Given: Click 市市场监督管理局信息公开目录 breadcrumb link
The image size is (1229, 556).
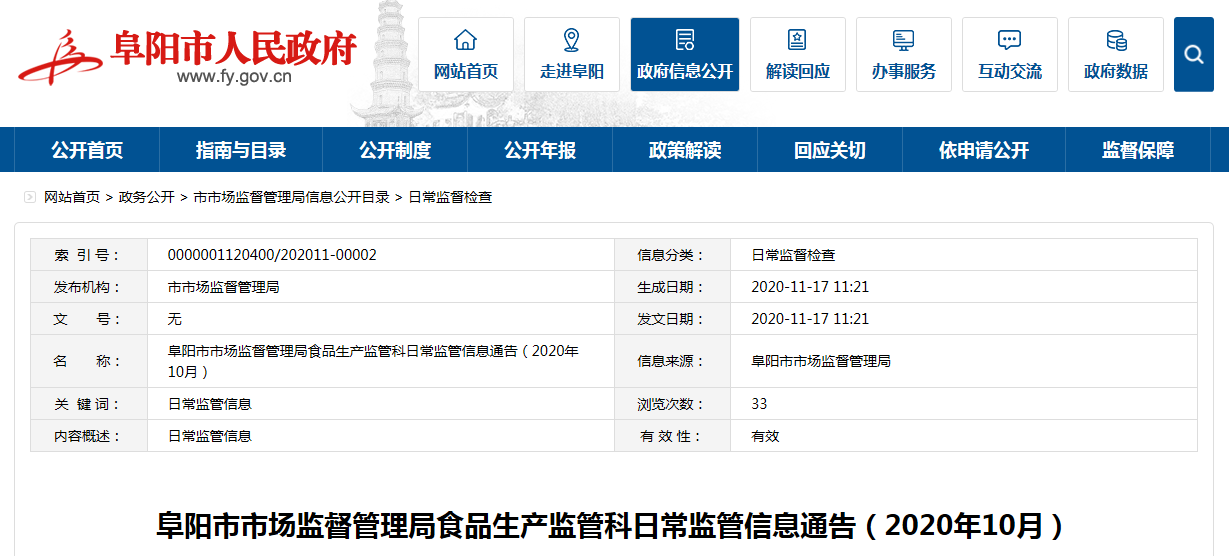Looking at the screenshot, I should [x=291, y=197].
